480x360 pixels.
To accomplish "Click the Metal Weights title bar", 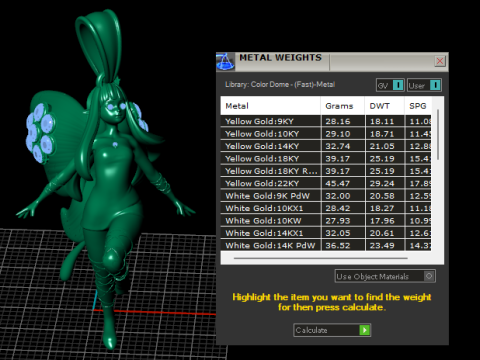I will coord(332,62).
